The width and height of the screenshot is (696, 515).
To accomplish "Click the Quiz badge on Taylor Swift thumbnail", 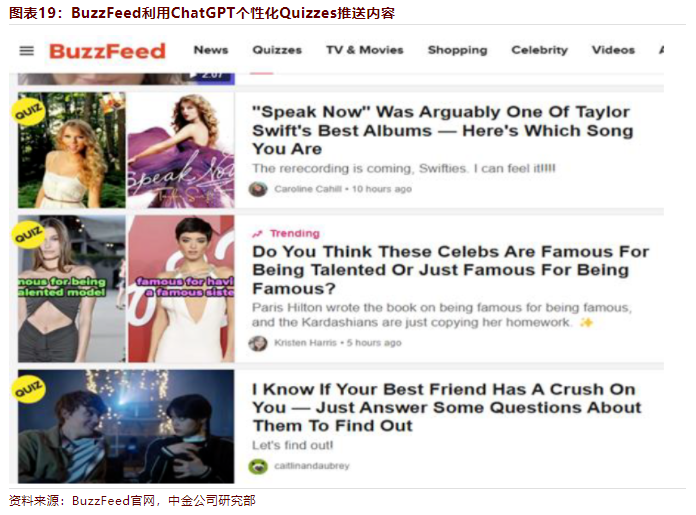I will 28,113.
